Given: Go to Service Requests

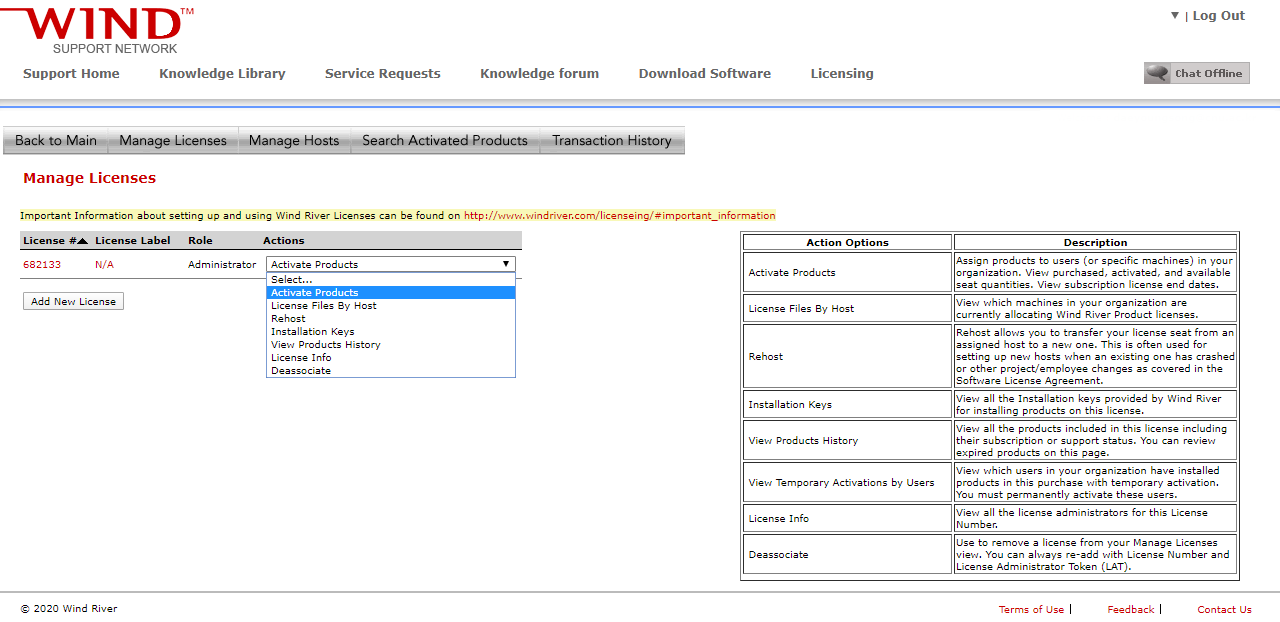Looking at the screenshot, I should (382, 73).
